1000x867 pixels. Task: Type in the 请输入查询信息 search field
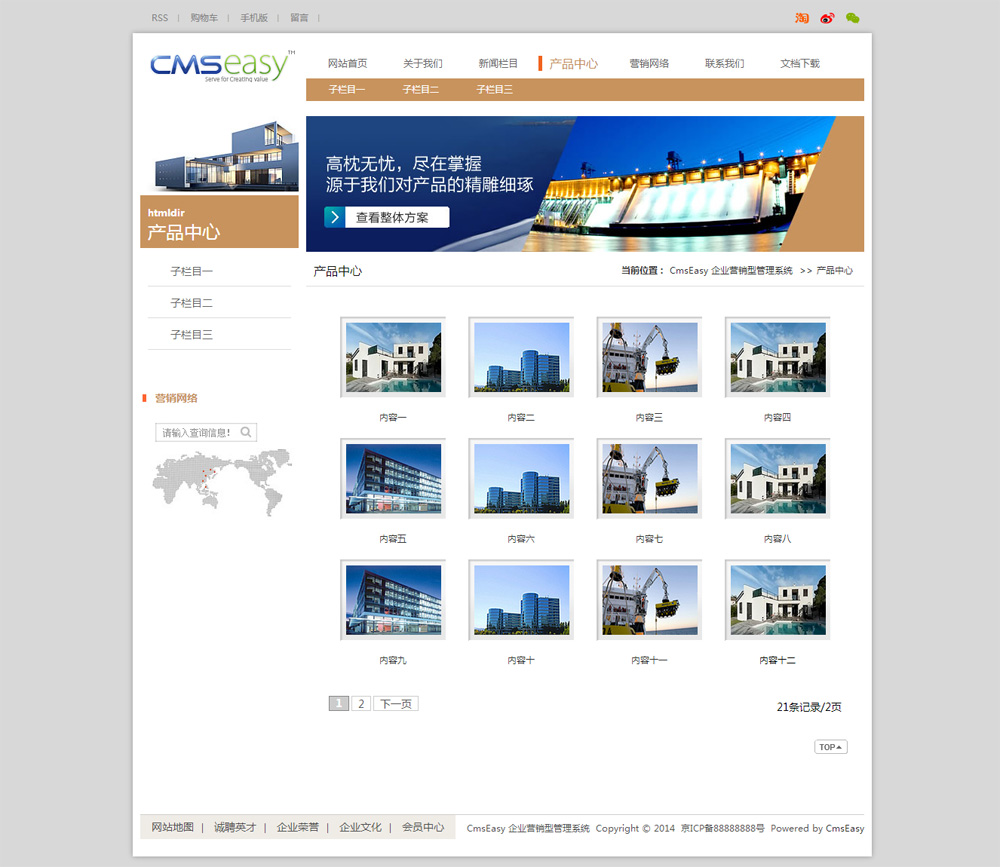tap(197, 433)
